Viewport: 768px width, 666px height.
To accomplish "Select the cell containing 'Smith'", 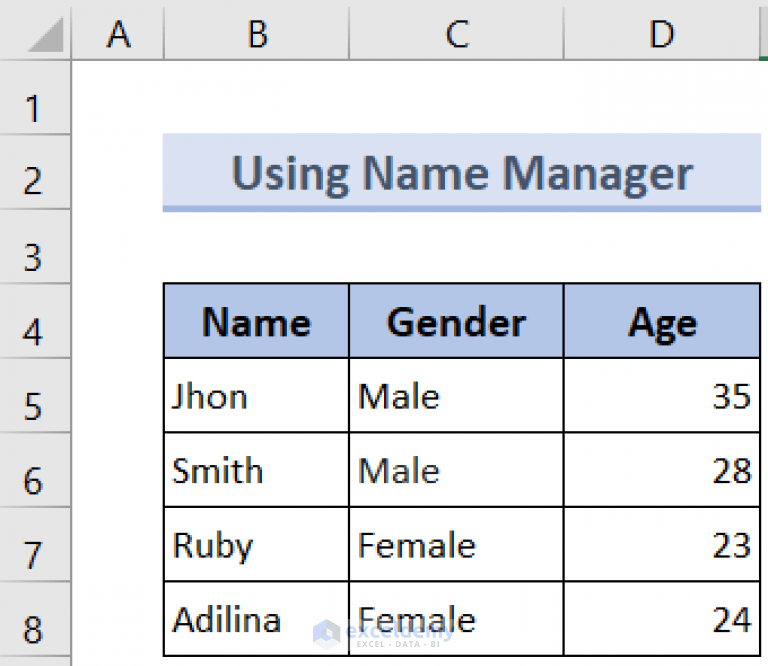I will click(x=257, y=470).
